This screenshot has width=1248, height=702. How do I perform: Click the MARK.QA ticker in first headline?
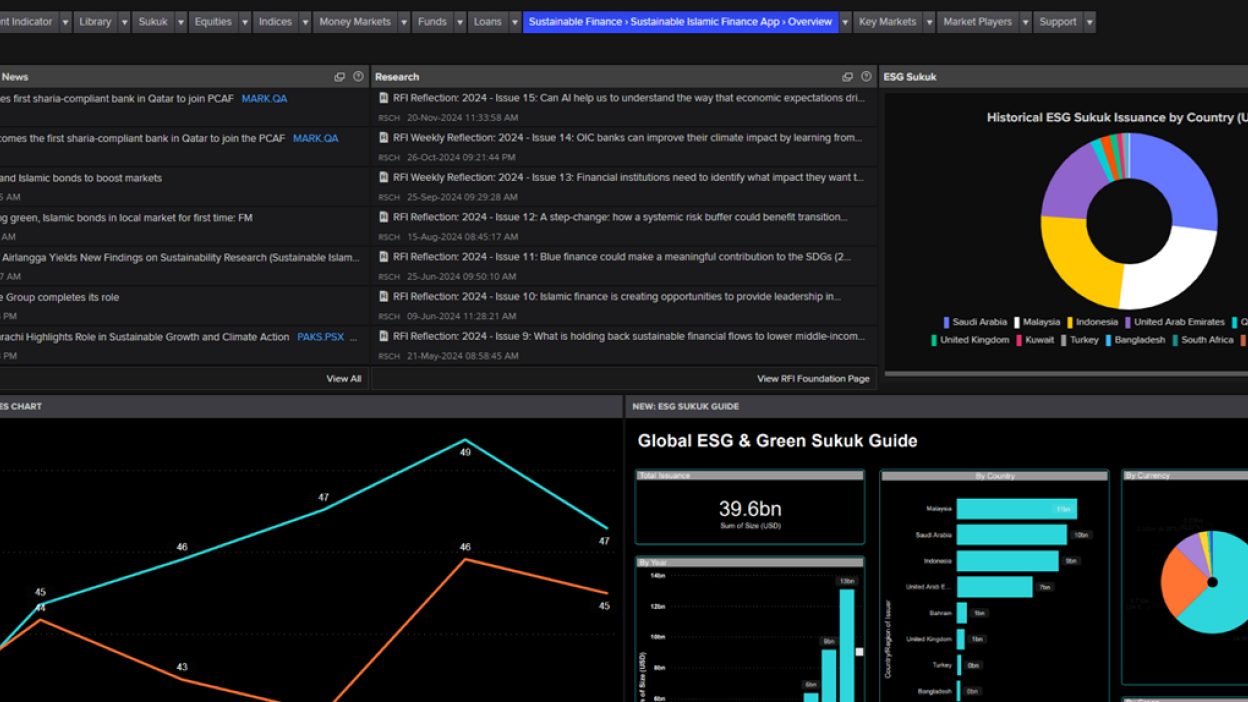[264, 99]
